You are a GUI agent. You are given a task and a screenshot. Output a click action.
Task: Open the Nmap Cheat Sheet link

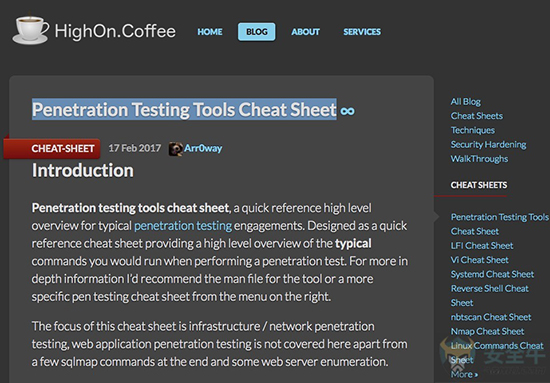pyautogui.click(x=487, y=331)
